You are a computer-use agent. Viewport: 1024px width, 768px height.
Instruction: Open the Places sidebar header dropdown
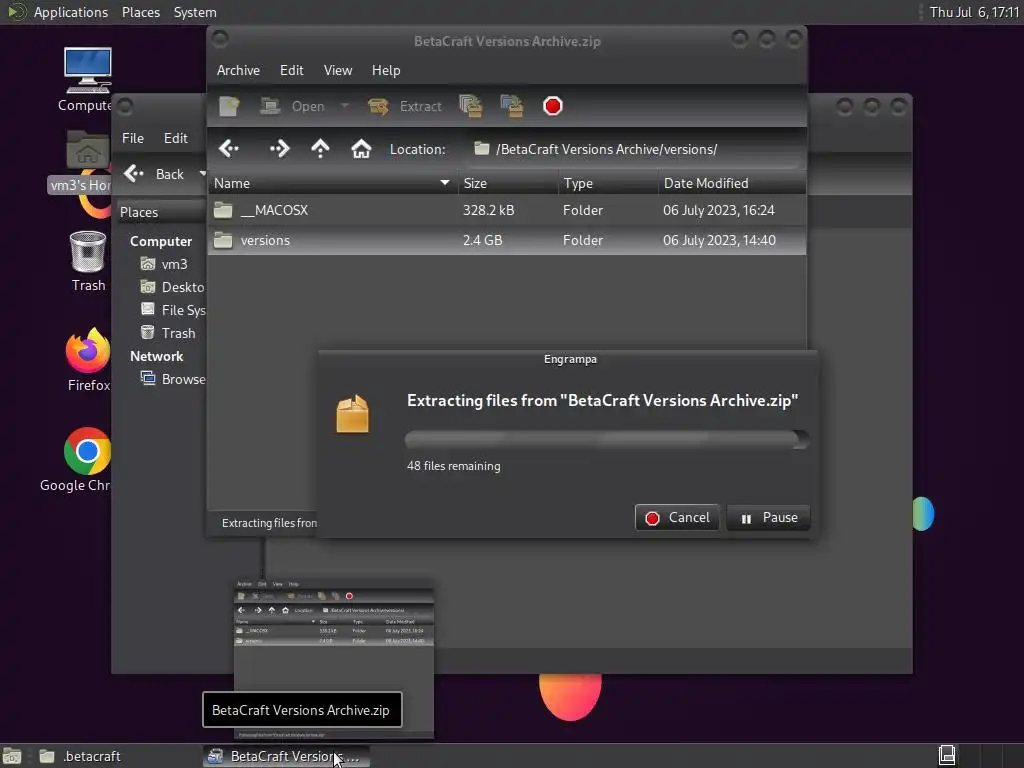tap(162, 212)
